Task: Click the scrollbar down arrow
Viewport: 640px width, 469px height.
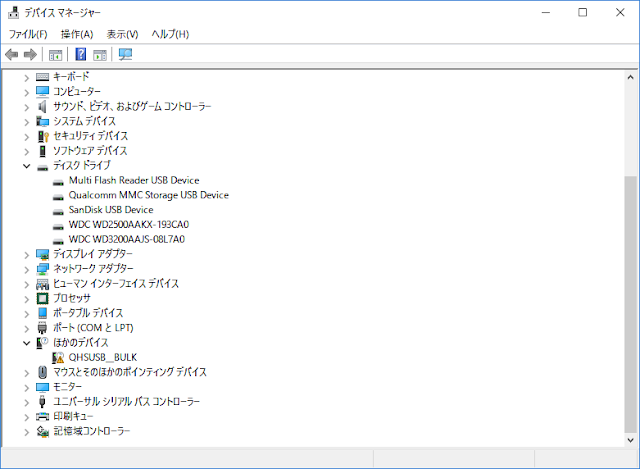Action: (631, 440)
